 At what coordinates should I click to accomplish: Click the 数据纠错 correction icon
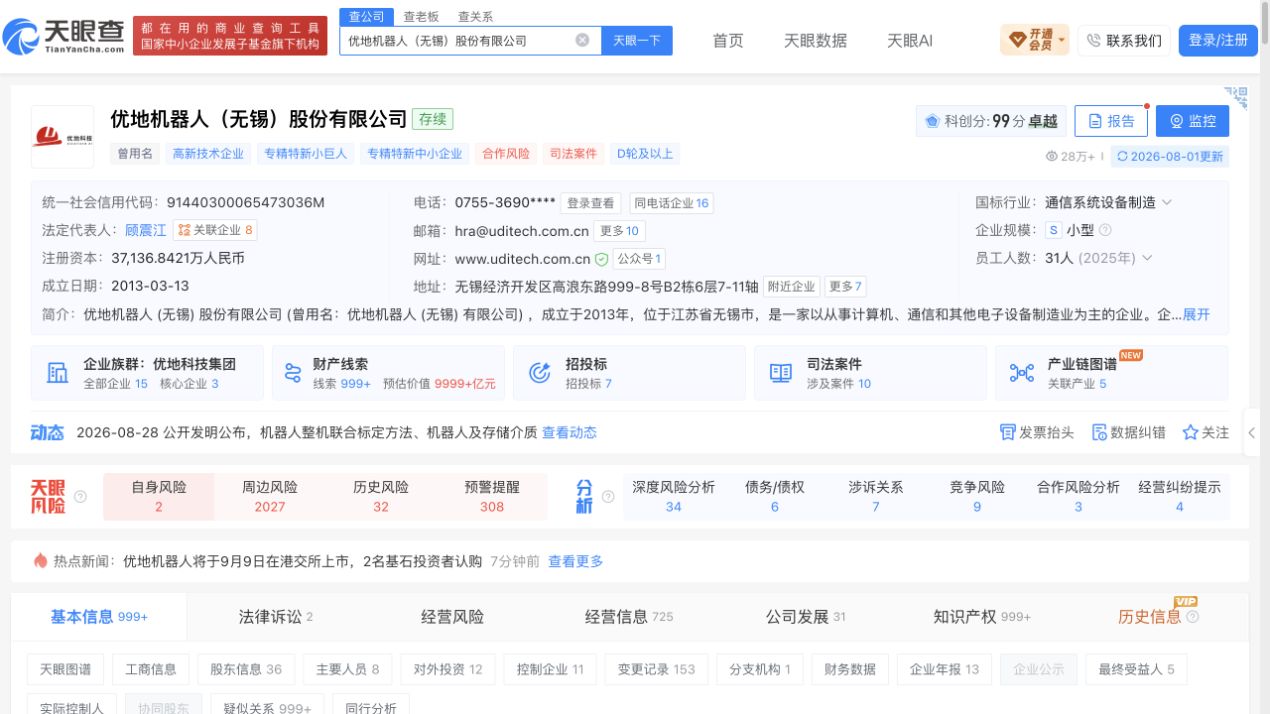(1099, 432)
